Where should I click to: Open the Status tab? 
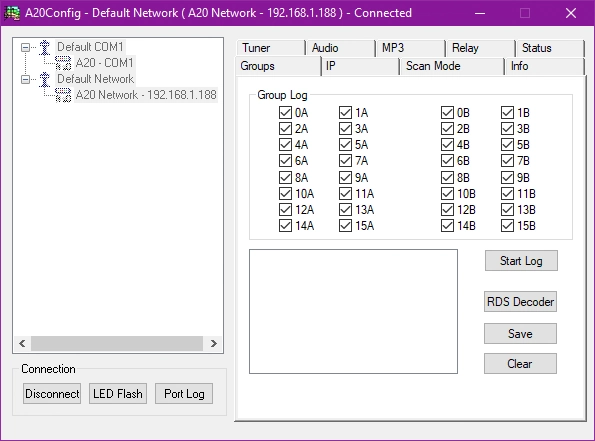click(549, 48)
